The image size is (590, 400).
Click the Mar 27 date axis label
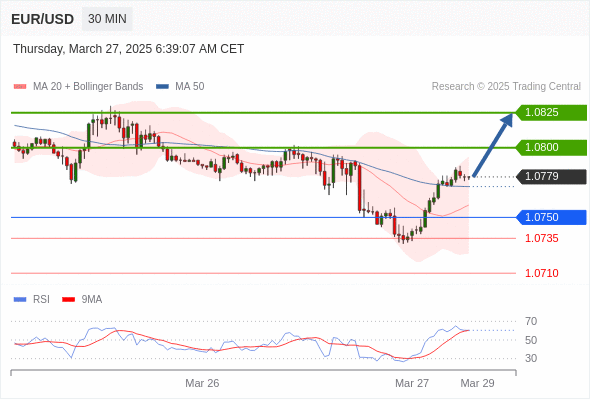pyautogui.click(x=412, y=383)
